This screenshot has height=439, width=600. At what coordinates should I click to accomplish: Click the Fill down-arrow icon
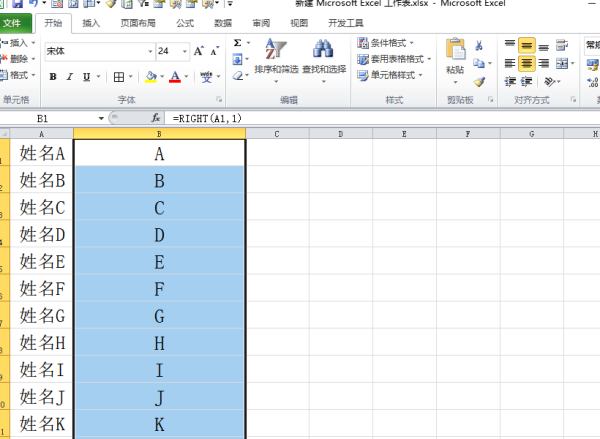(x=237, y=59)
